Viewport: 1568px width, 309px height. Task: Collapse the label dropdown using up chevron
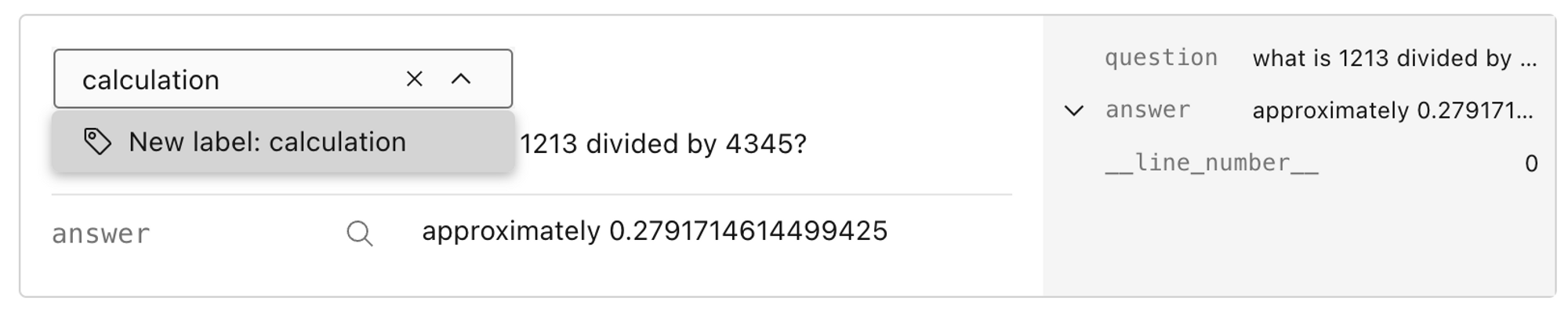pyautogui.click(x=461, y=78)
